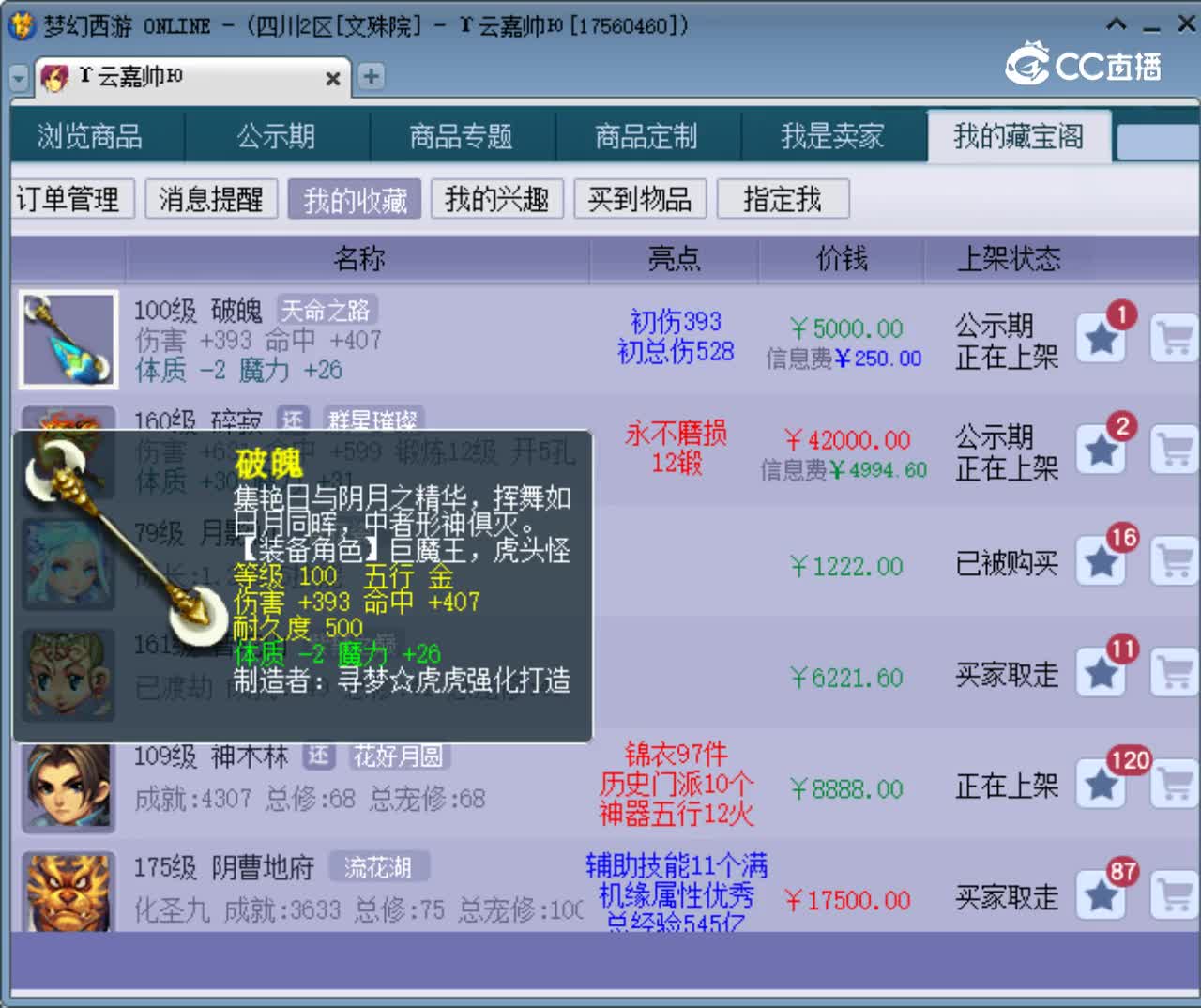Open 我的兴趣 section
The width and height of the screenshot is (1201, 1008).
[x=497, y=199]
